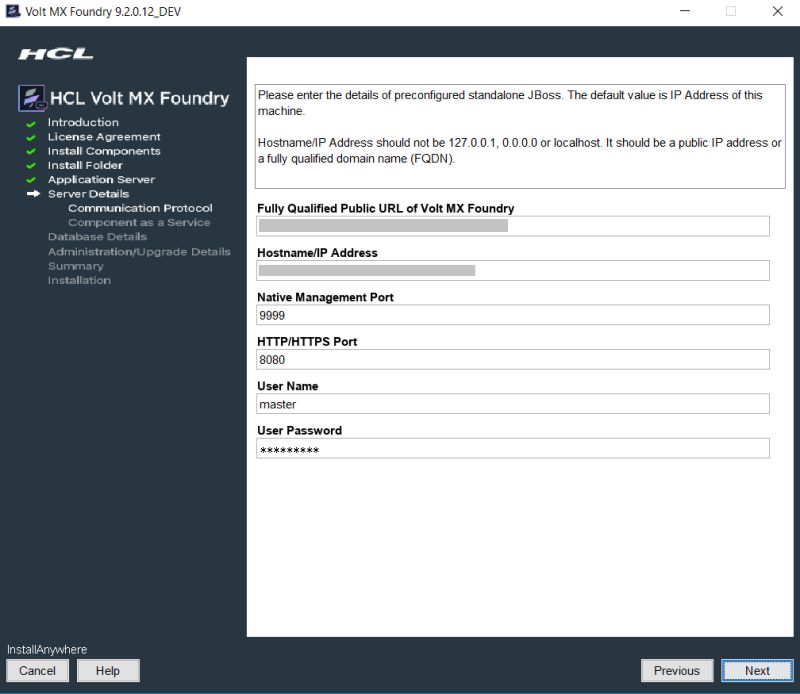Go back with the Previous button
This screenshot has height=694, width=800.
coord(677,671)
